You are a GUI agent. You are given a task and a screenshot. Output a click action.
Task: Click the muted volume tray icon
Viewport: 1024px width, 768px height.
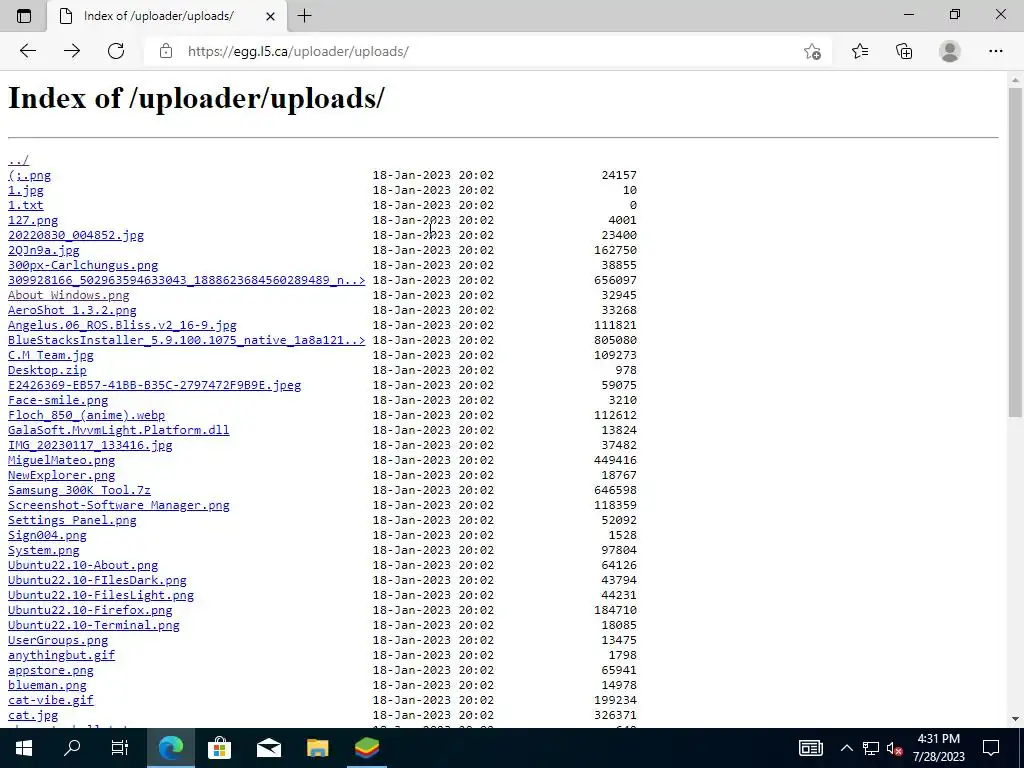pos(894,748)
